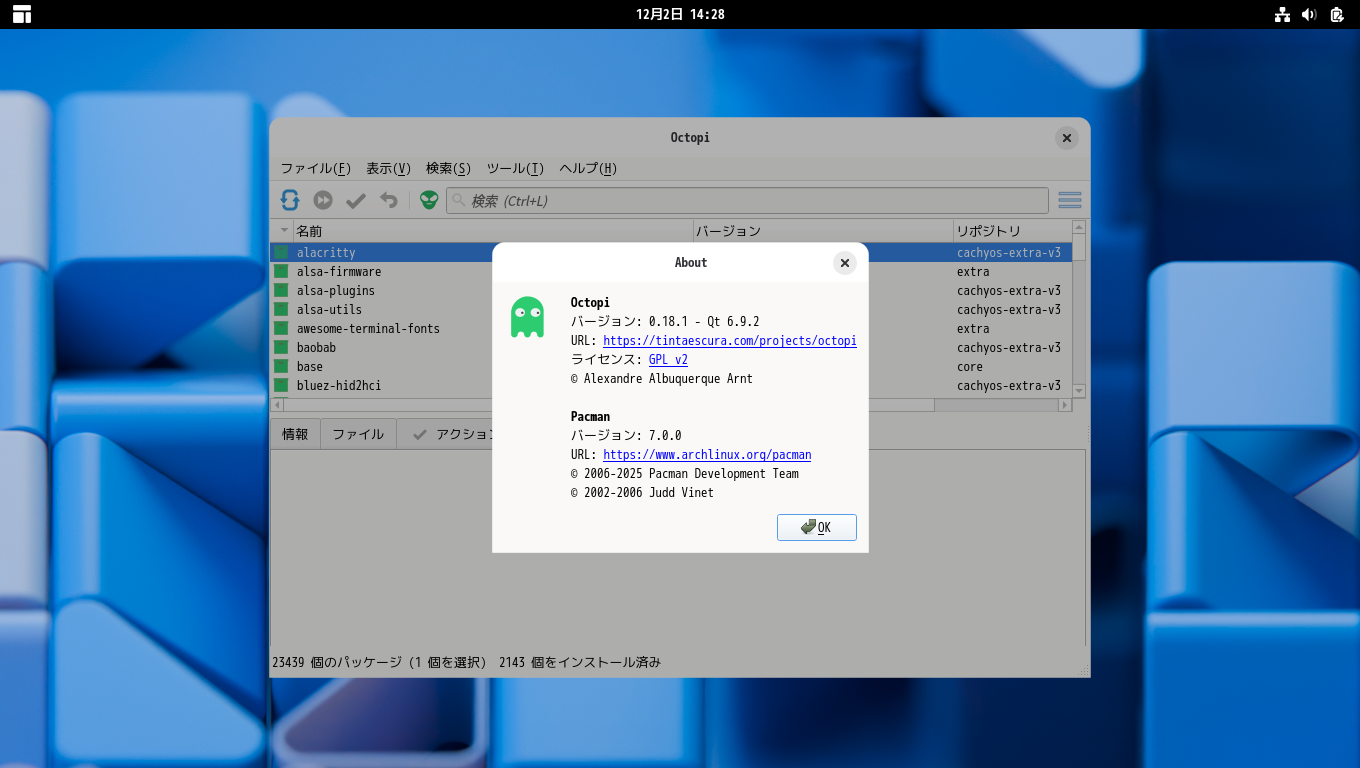Open the Activities overview icon
This screenshot has width=1360, height=768.
point(22,14)
